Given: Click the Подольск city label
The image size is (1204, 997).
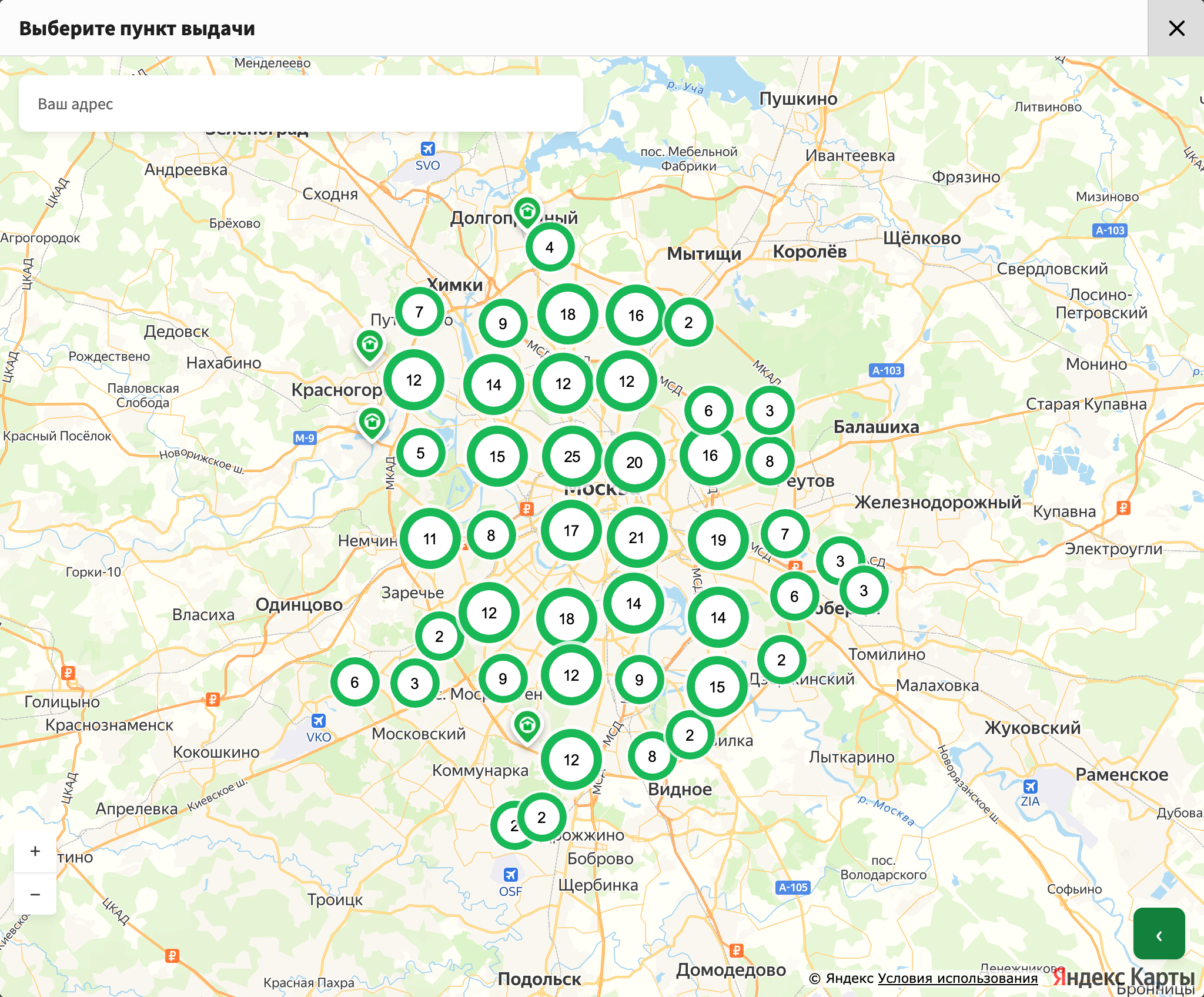Looking at the screenshot, I should [539, 979].
